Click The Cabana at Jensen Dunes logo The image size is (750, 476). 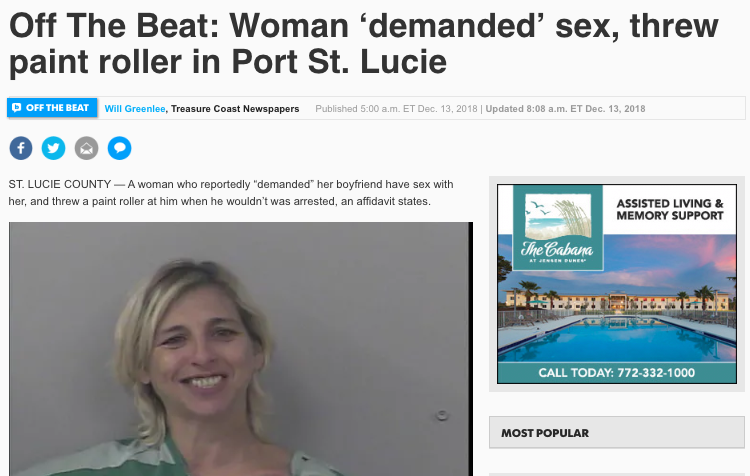[558, 229]
